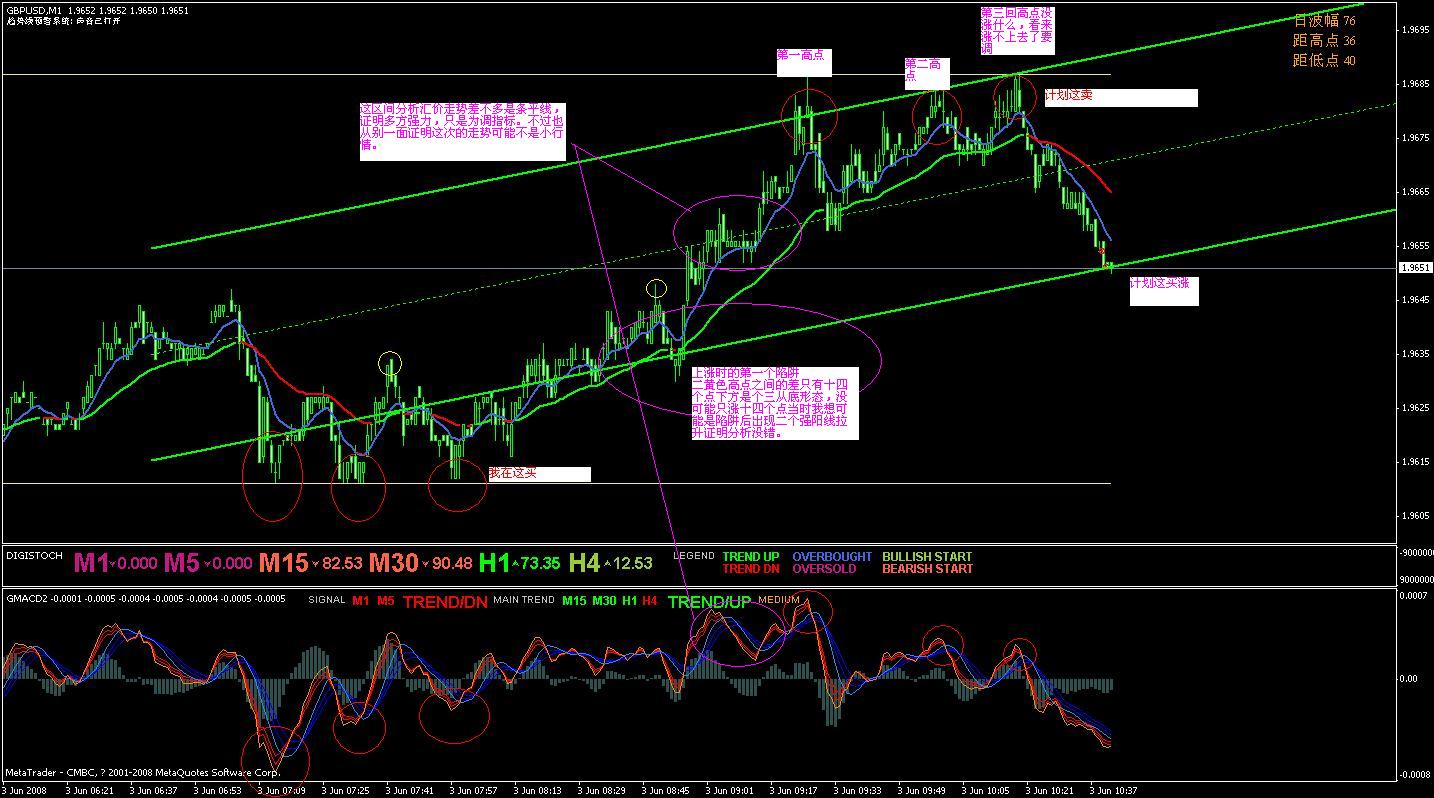This screenshot has height=798, width=1434.
Task: Click the 1.9685 price axis value
Action: coord(1415,84)
